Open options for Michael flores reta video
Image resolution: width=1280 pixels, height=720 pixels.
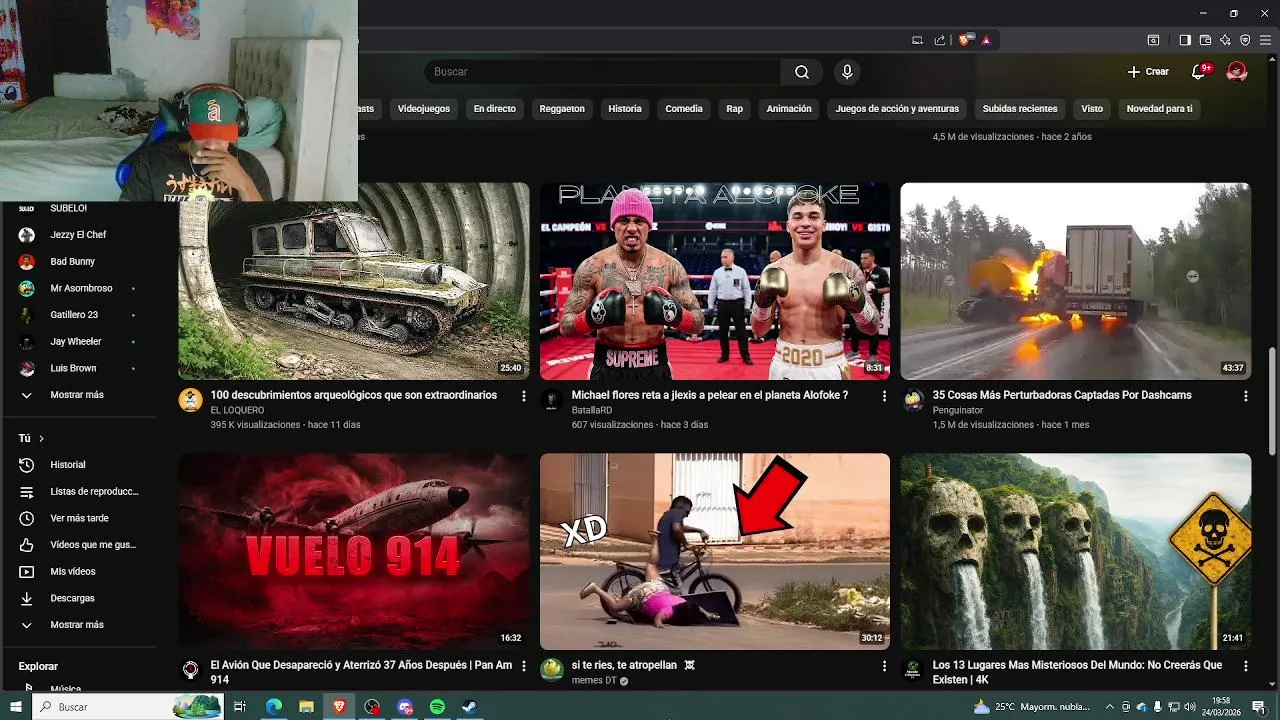coord(884,396)
